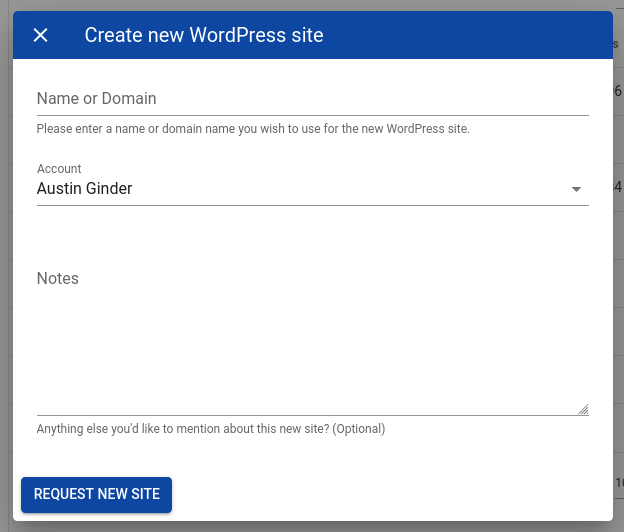The image size is (624, 532).
Task: Click the 'Please enter a name or domain' hint
Action: point(253,129)
